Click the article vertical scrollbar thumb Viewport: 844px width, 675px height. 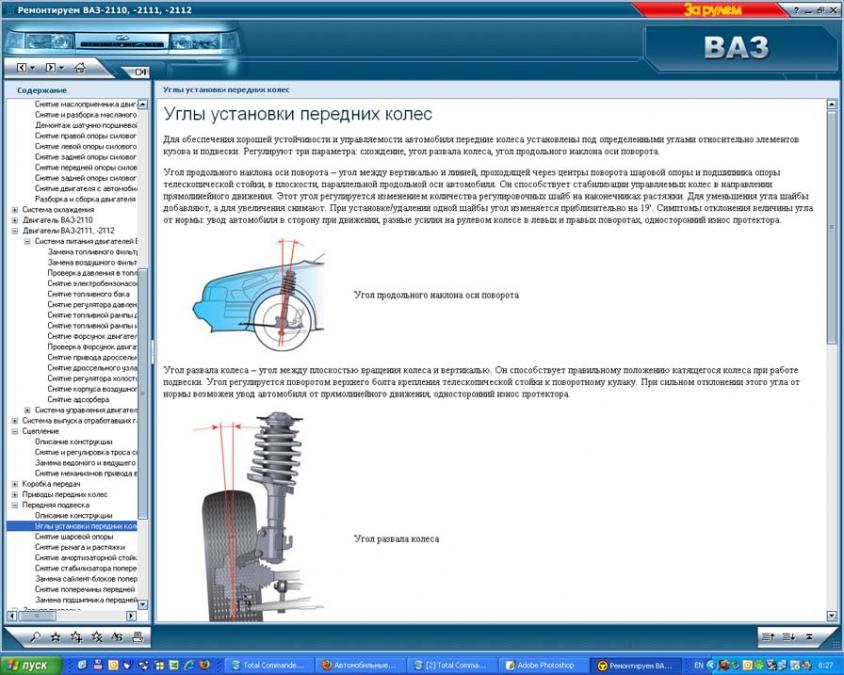pos(832,227)
